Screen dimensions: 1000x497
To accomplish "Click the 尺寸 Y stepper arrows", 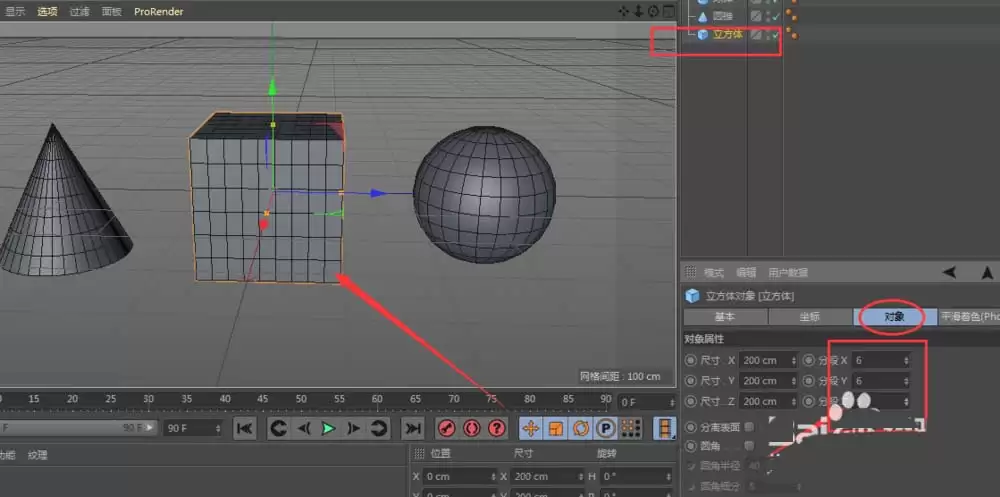I will pyautogui.click(x=794, y=381).
